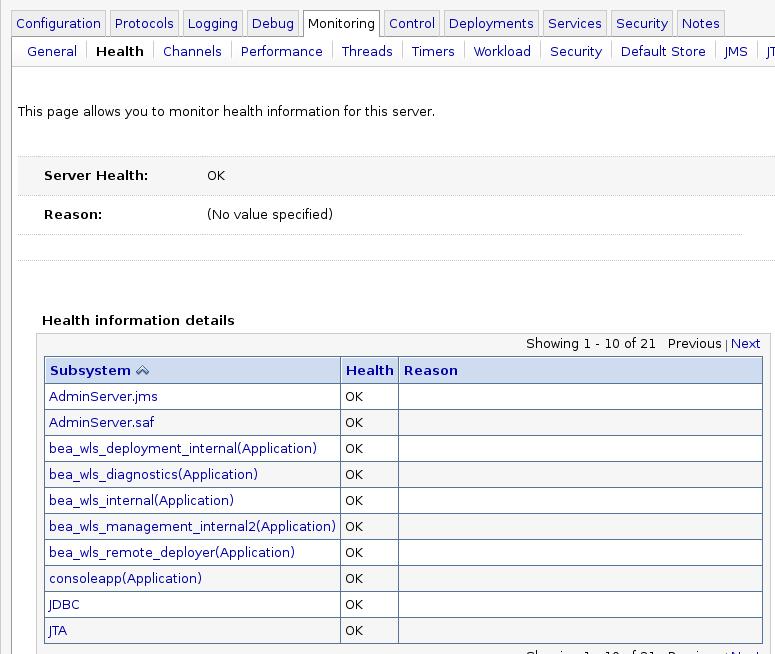The height and width of the screenshot is (654, 775).
Task: Click the 'Reason:' label under Server Health
Action: tap(73, 215)
